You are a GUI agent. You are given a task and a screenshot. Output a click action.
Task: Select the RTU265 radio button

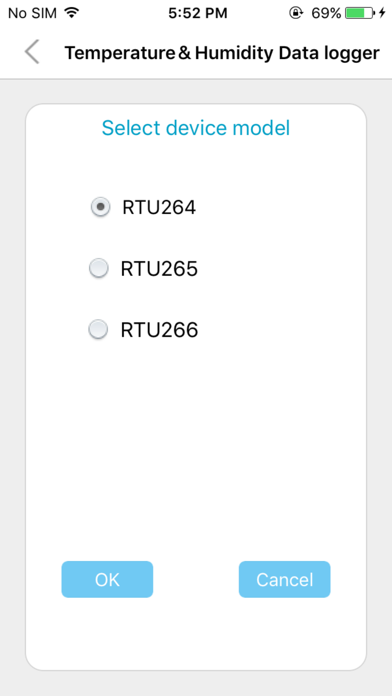pyautogui.click(x=99, y=268)
